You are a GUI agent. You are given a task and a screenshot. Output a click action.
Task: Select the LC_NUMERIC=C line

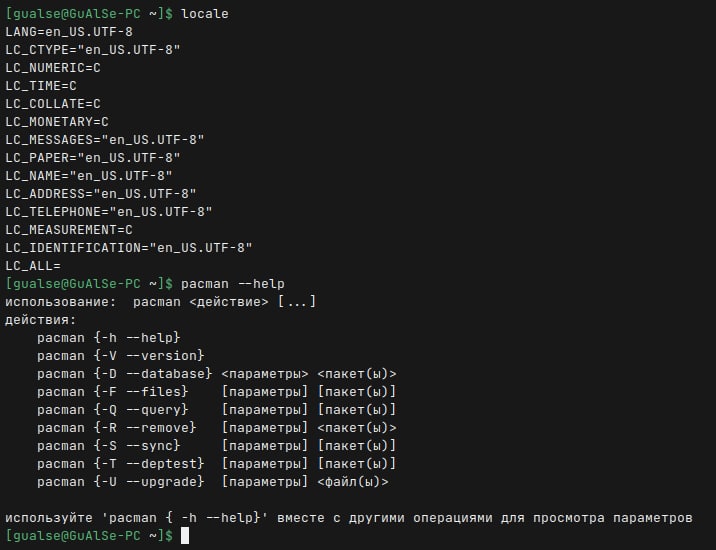click(x=53, y=67)
